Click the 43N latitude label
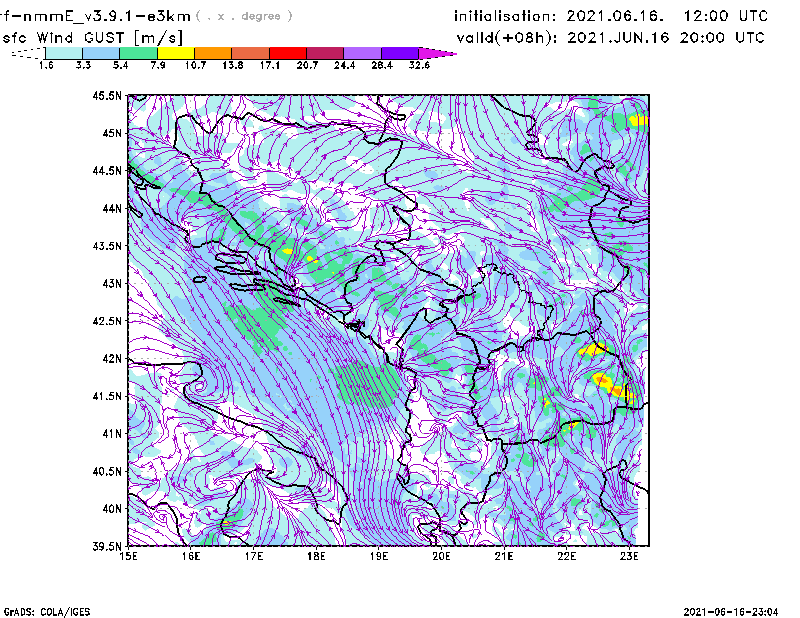800x618 pixels. tap(112, 283)
